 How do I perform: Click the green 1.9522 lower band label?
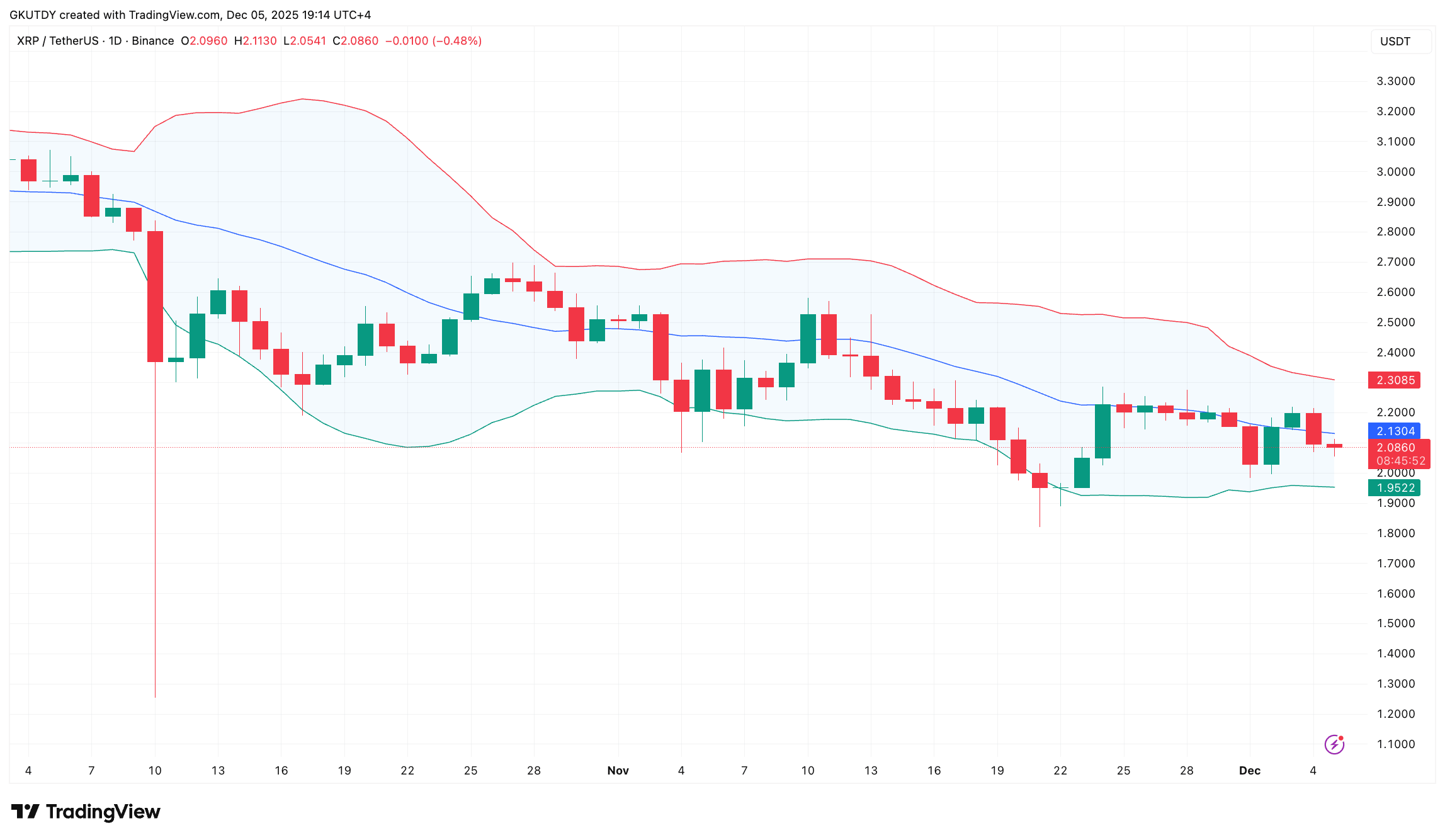pos(1395,488)
